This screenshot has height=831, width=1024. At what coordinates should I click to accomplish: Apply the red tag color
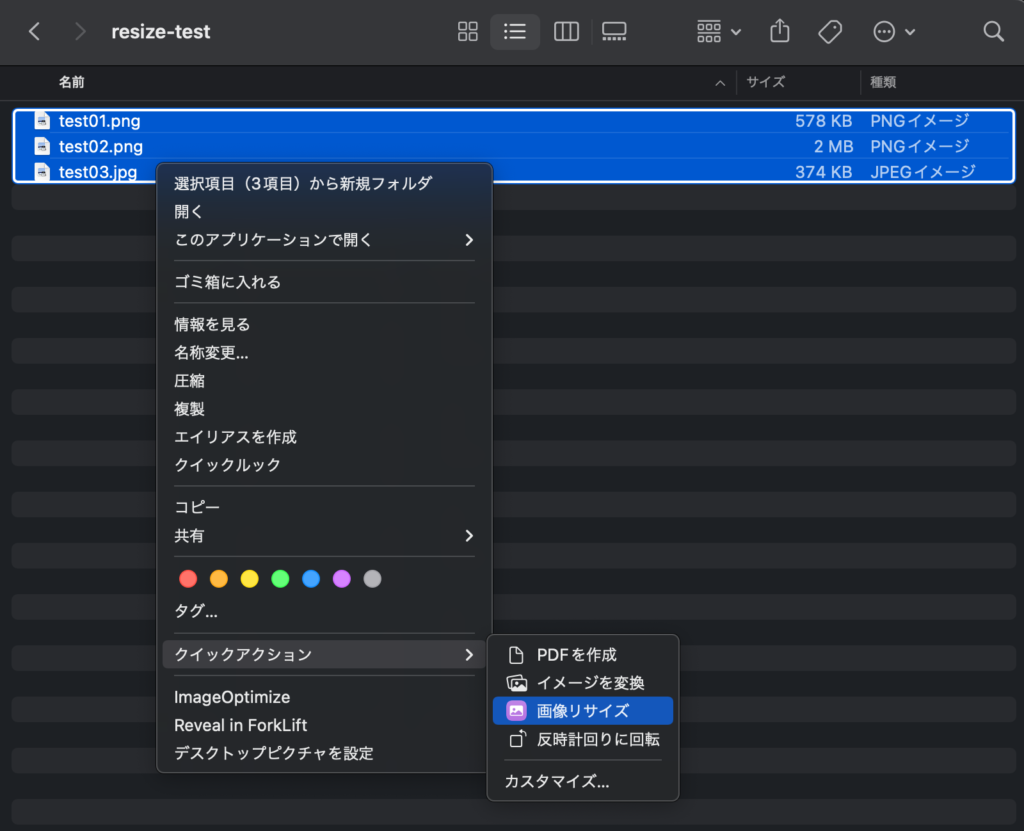(188, 579)
